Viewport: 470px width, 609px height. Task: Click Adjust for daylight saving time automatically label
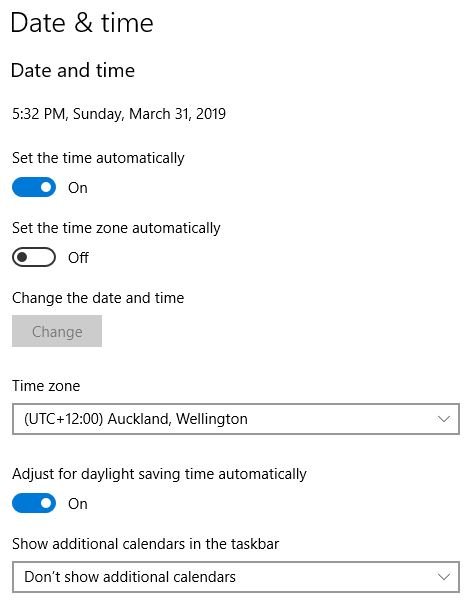(x=159, y=474)
